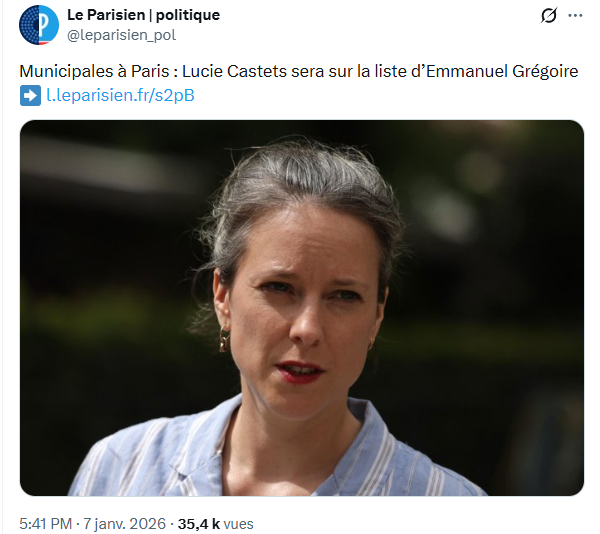
Task: Open the l.leparisien.fr/s2pB link
Action: coord(121,95)
